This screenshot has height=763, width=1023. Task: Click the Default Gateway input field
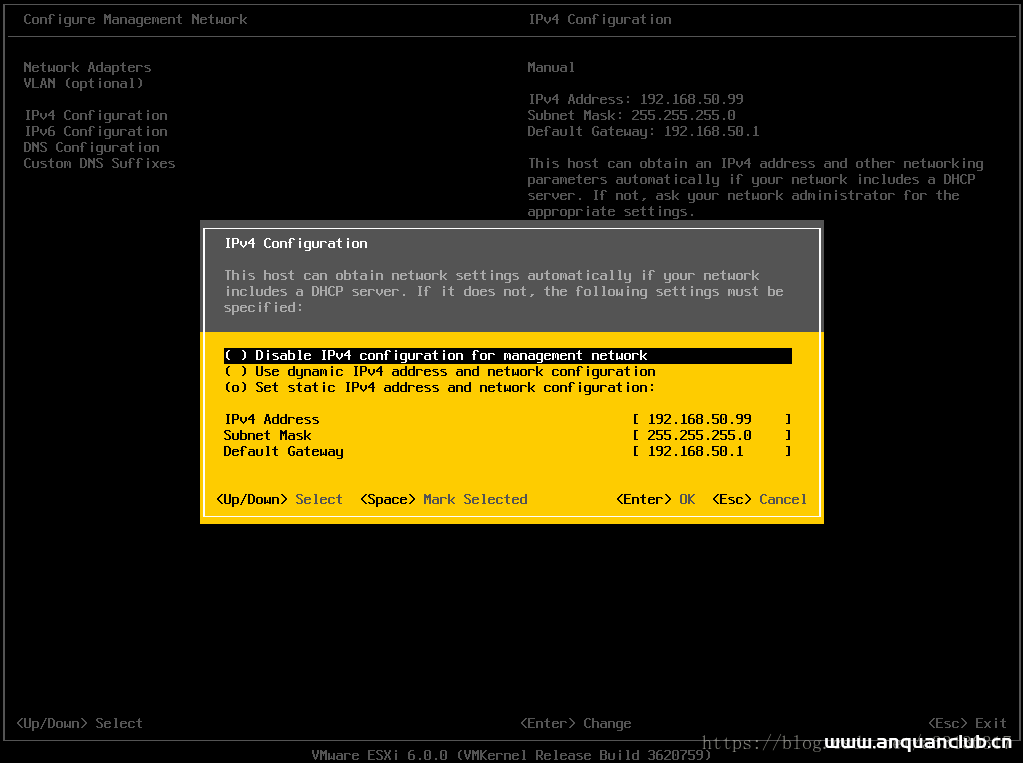[x=711, y=451]
